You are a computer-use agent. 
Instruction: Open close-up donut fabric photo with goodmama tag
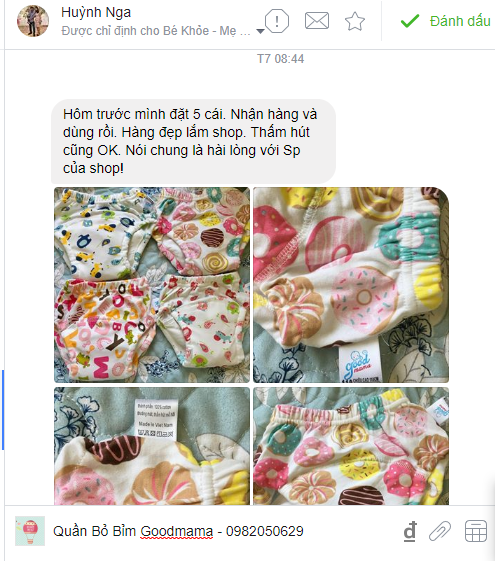(x=351, y=285)
